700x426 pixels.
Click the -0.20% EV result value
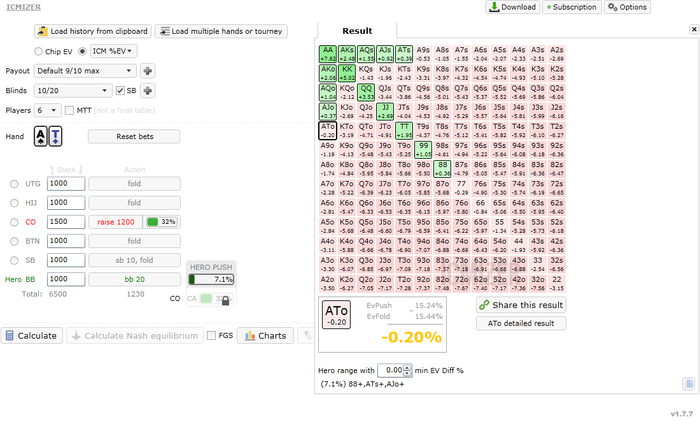click(x=411, y=337)
